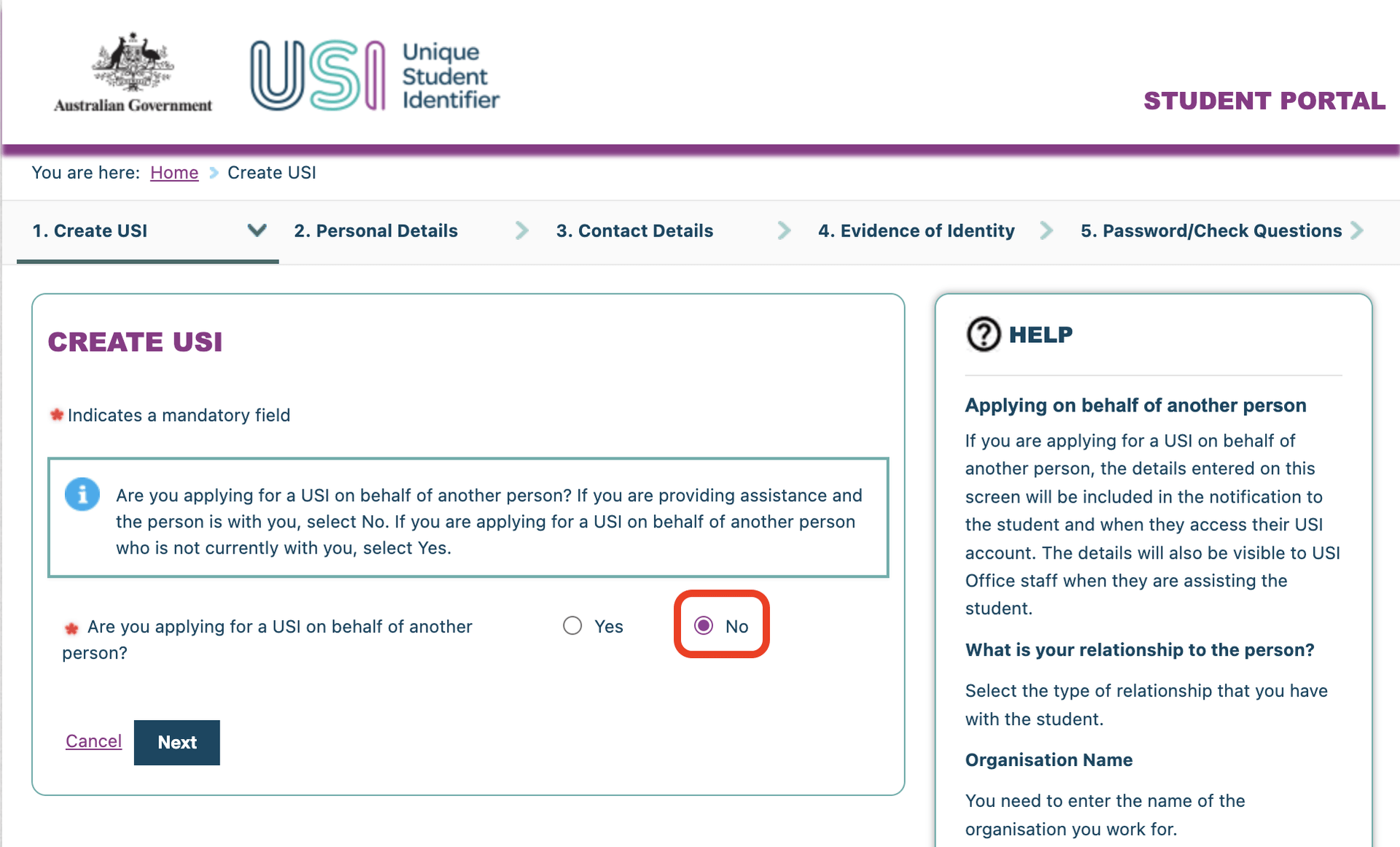Click the Australian Government crest logo

pos(133,73)
